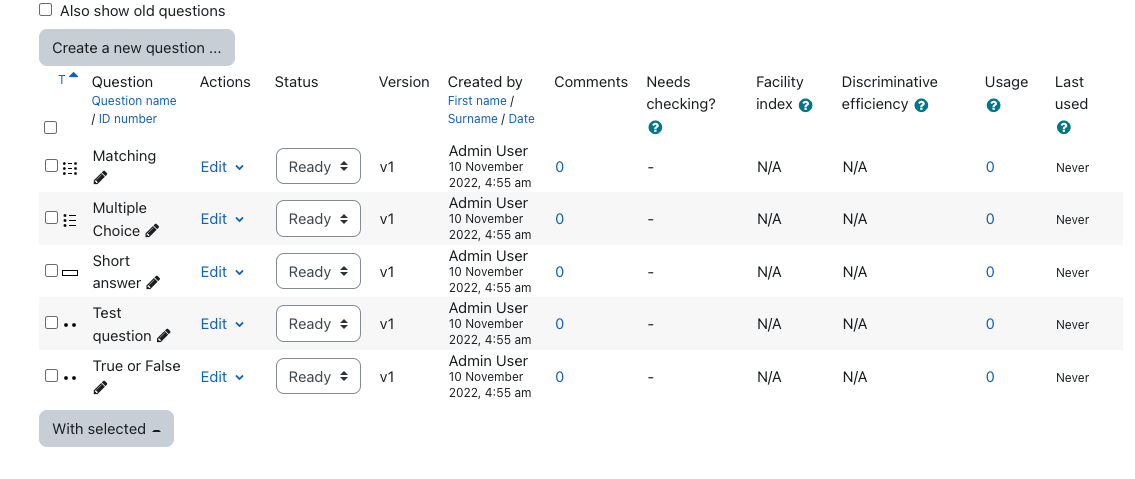
Task: Click pencil icon to rename Matching question
Action: click(101, 178)
